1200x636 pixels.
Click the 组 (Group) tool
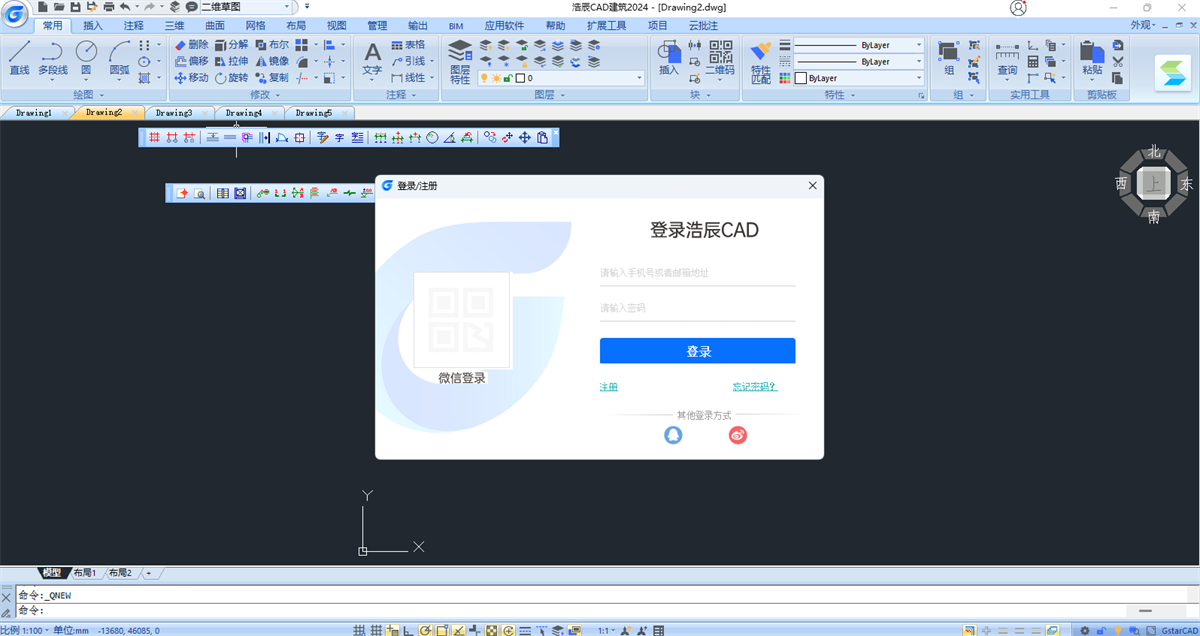tap(949, 58)
